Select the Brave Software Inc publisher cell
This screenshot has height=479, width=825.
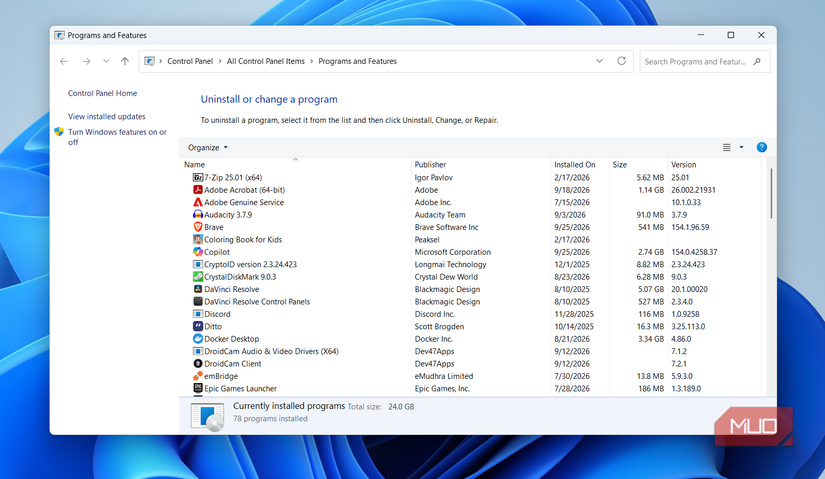[447, 227]
